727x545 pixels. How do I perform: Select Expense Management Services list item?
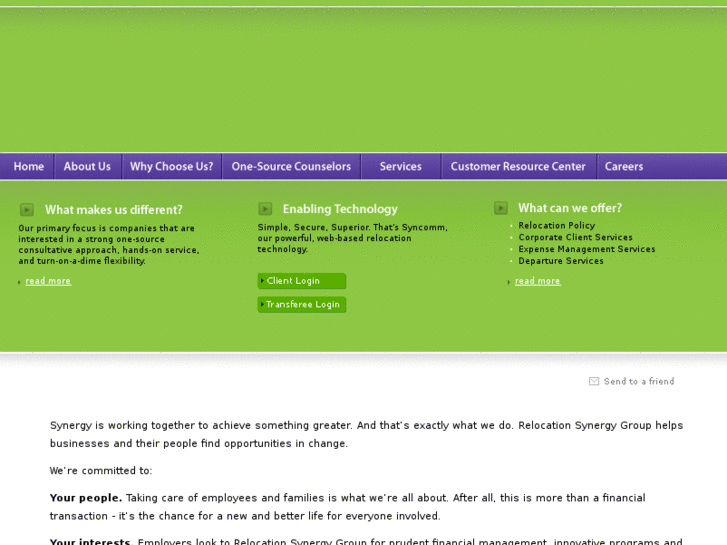587,249
